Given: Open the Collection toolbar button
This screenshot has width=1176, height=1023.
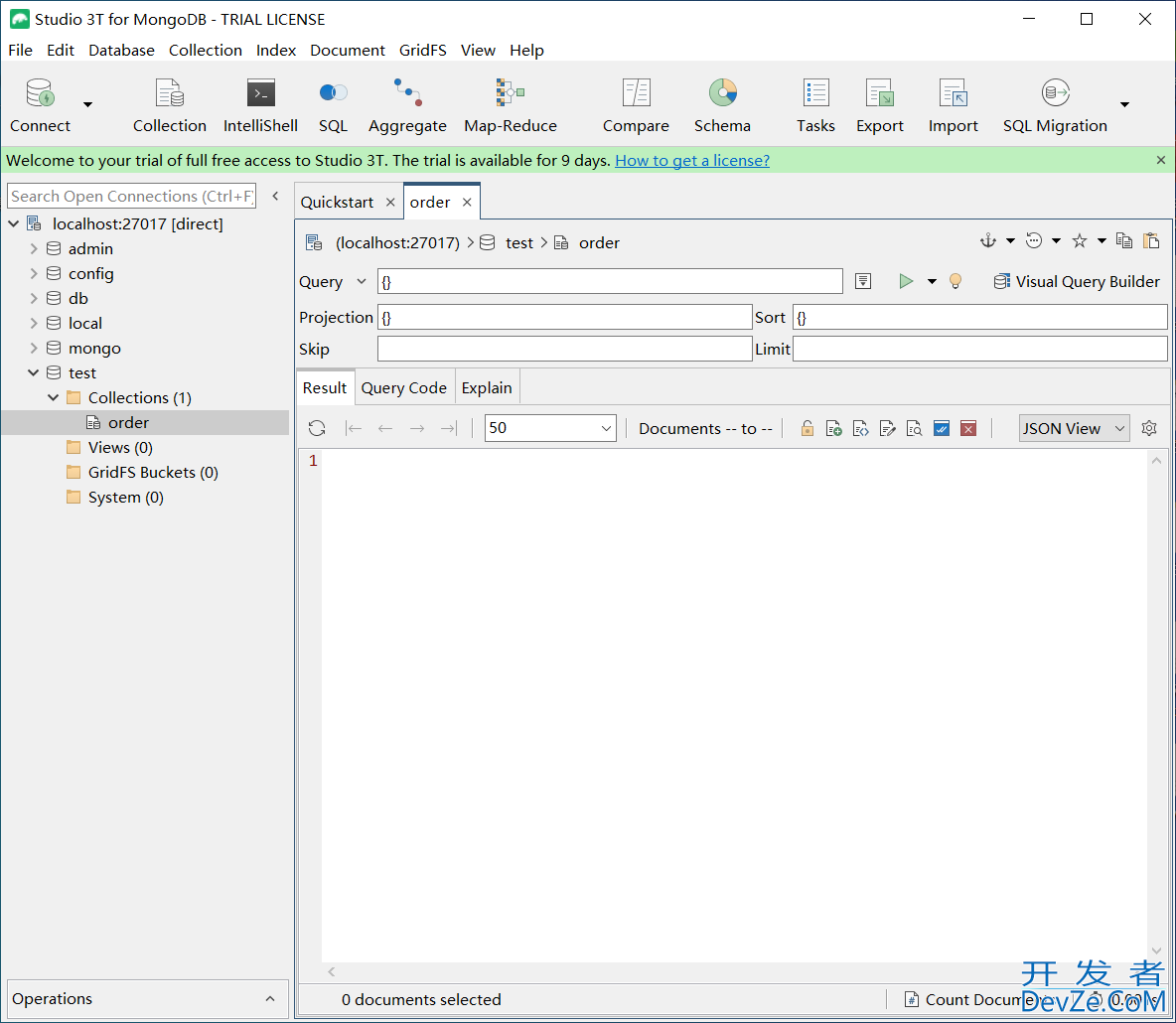Looking at the screenshot, I should coord(170,105).
